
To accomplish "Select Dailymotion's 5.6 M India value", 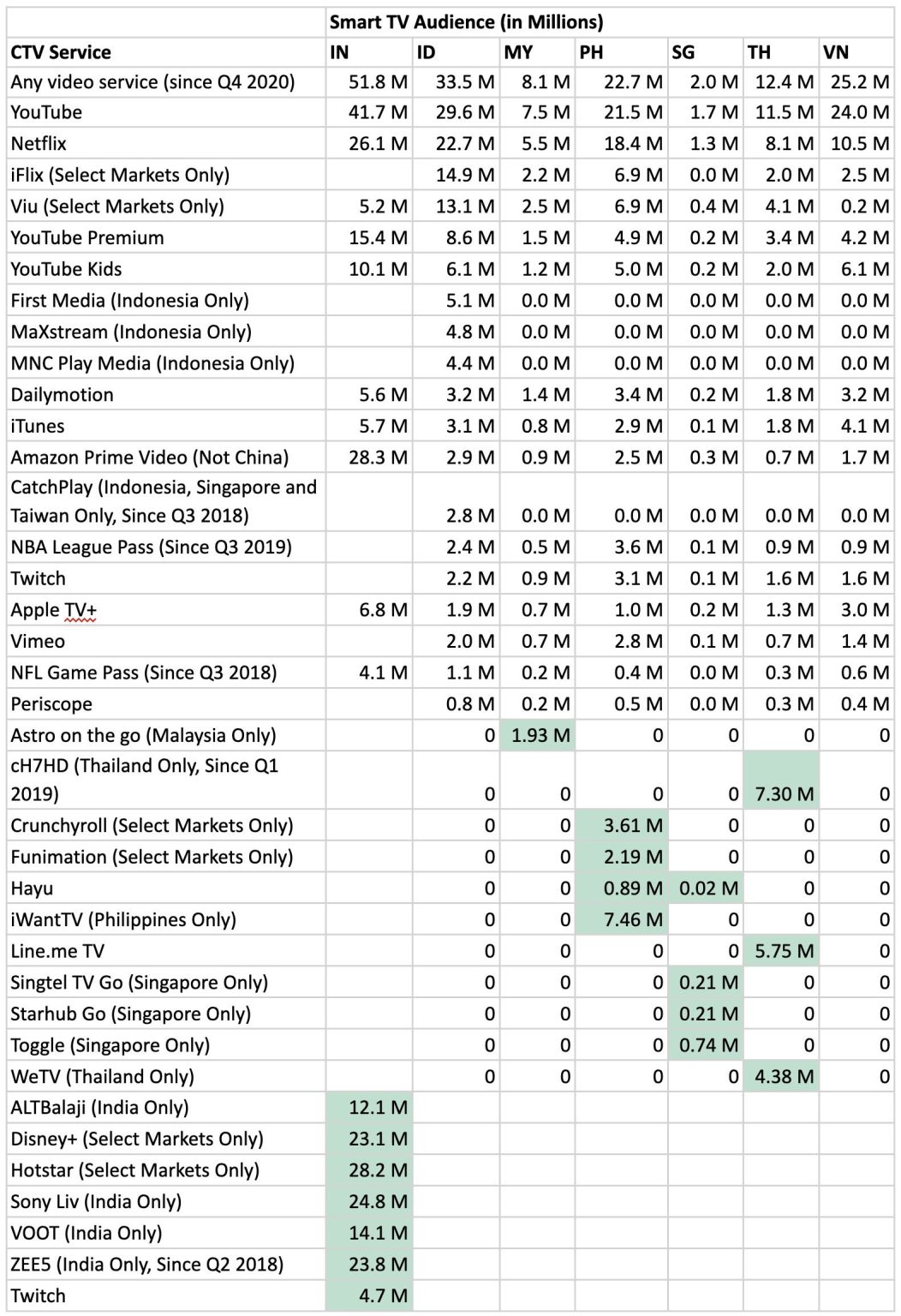I will click(x=369, y=395).
